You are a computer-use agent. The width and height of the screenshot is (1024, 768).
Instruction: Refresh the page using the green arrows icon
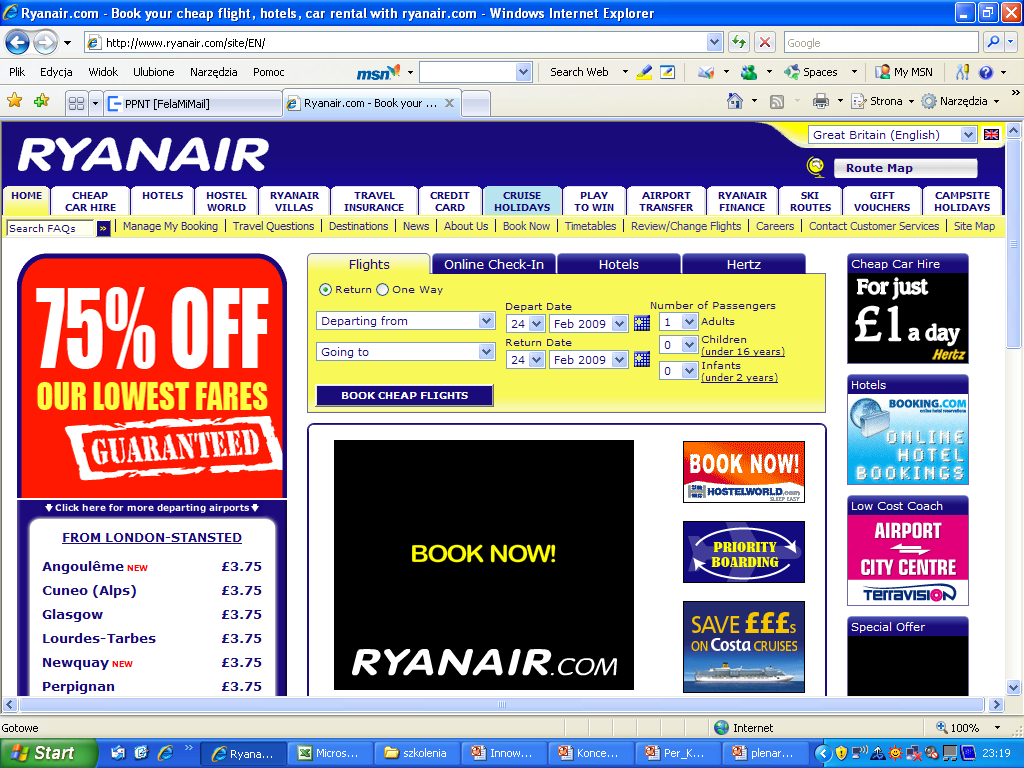tap(739, 42)
